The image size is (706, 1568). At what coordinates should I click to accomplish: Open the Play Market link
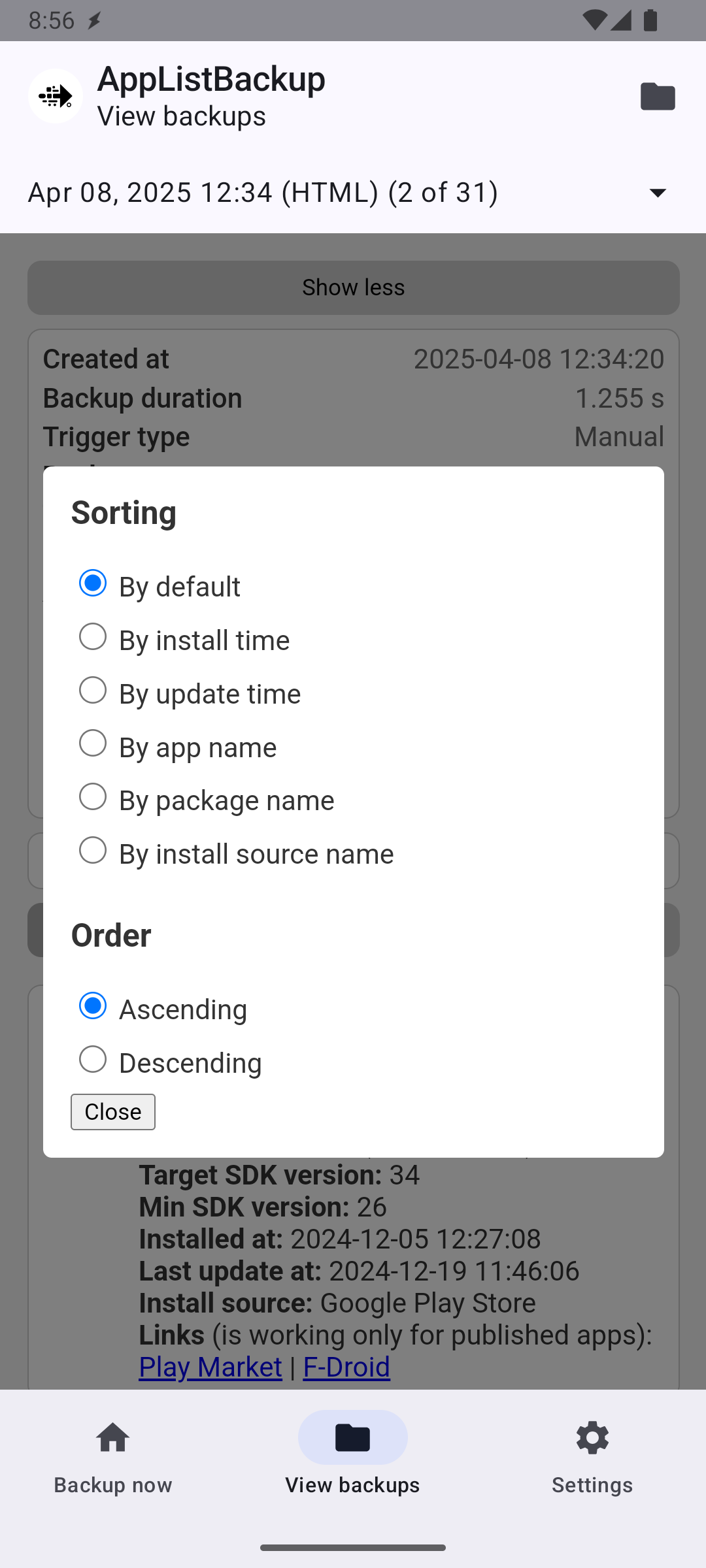[210, 1367]
